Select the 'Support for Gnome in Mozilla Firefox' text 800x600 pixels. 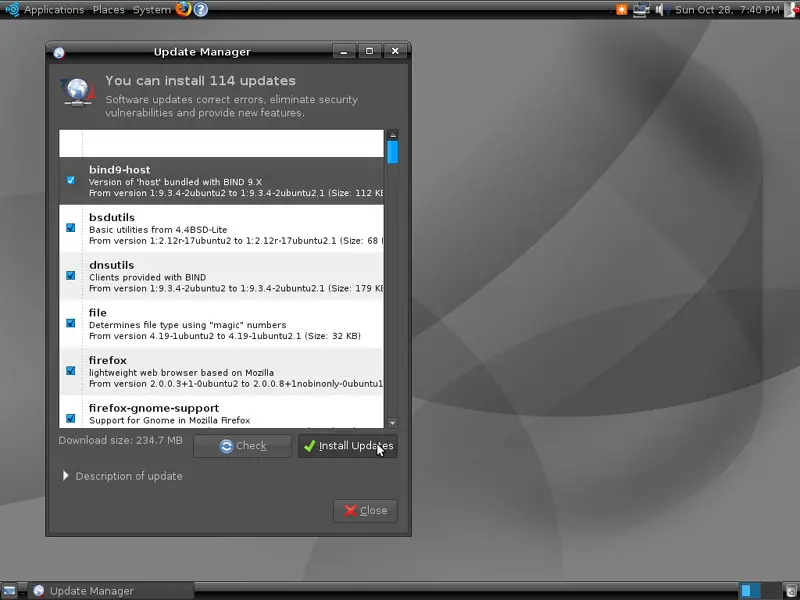pyautogui.click(x=169, y=420)
